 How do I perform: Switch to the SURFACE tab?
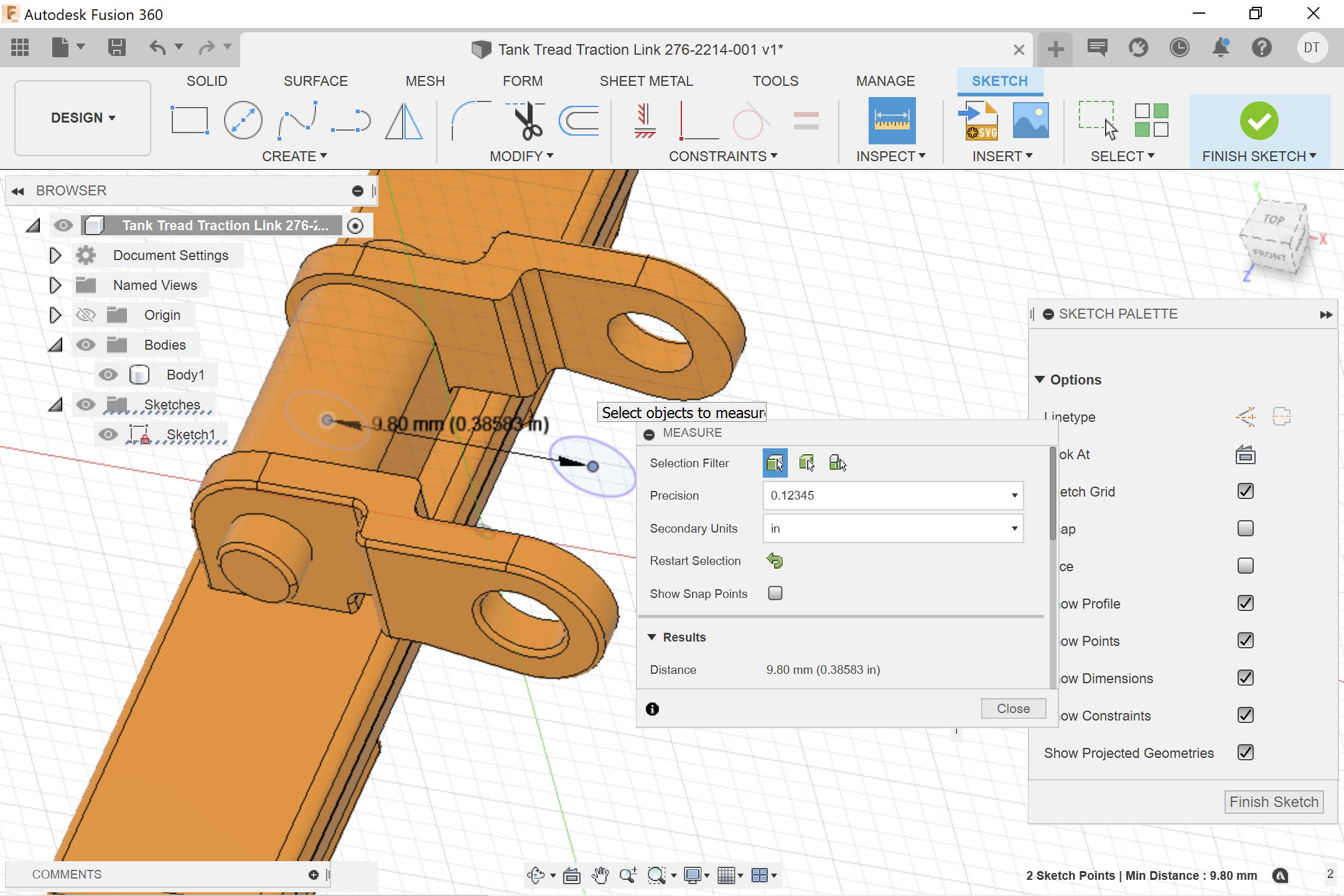(315, 81)
